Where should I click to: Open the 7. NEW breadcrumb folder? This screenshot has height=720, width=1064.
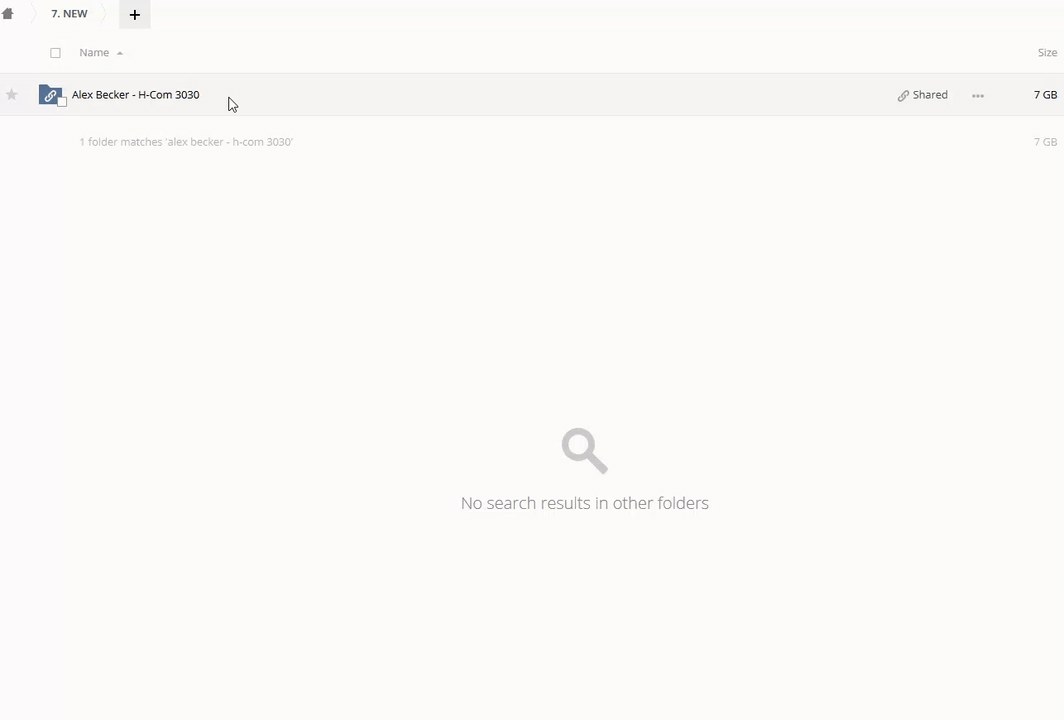pyautogui.click(x=69, y=14)
